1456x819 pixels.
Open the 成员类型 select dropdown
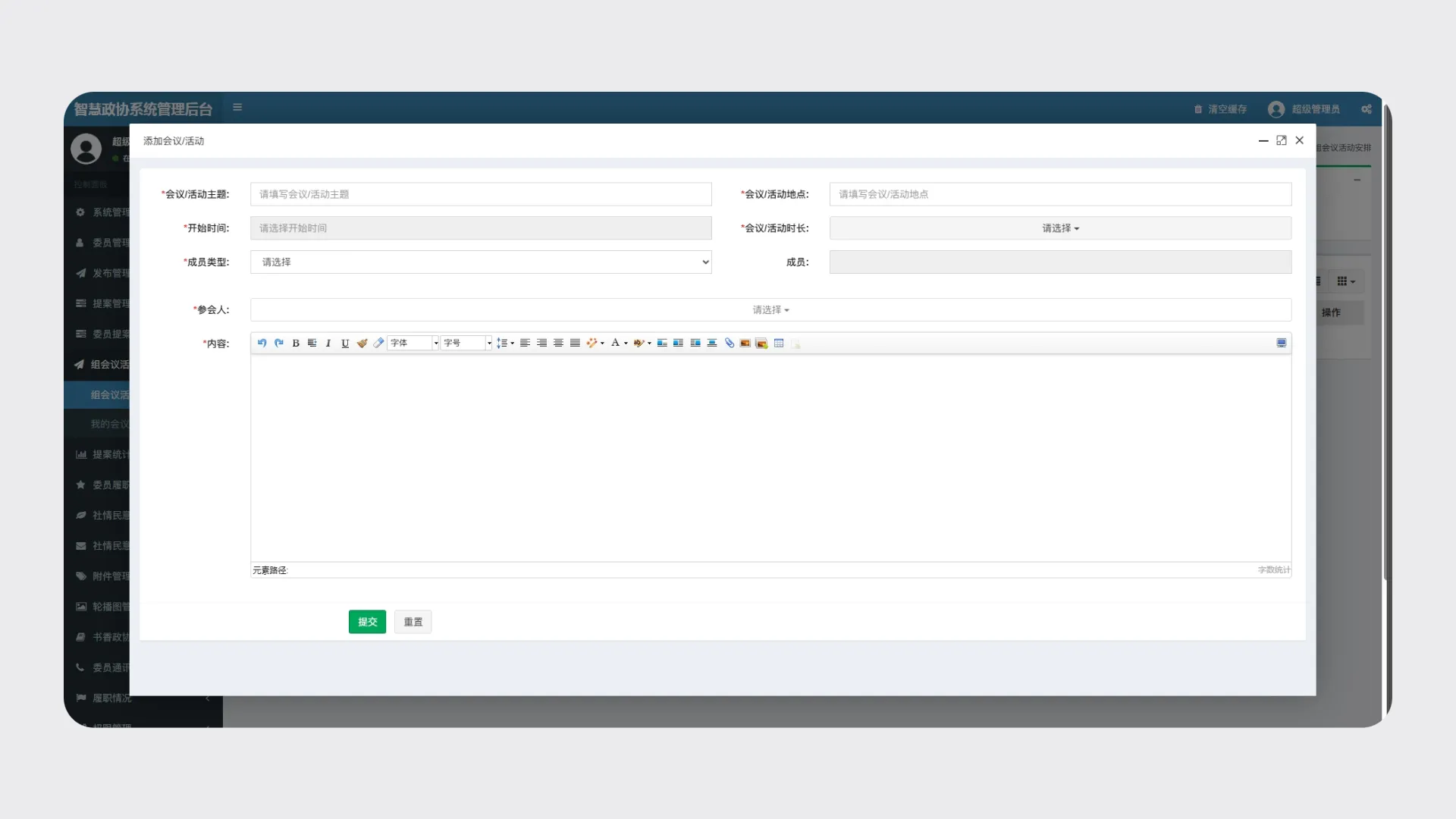pyautogui.click(x=481, y=262)
